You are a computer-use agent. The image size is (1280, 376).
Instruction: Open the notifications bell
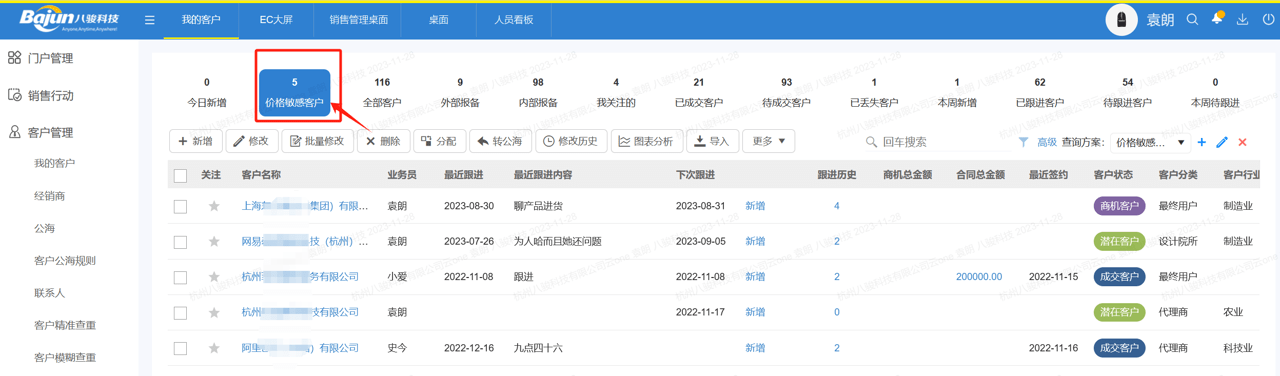click(x=1217, y=19)
